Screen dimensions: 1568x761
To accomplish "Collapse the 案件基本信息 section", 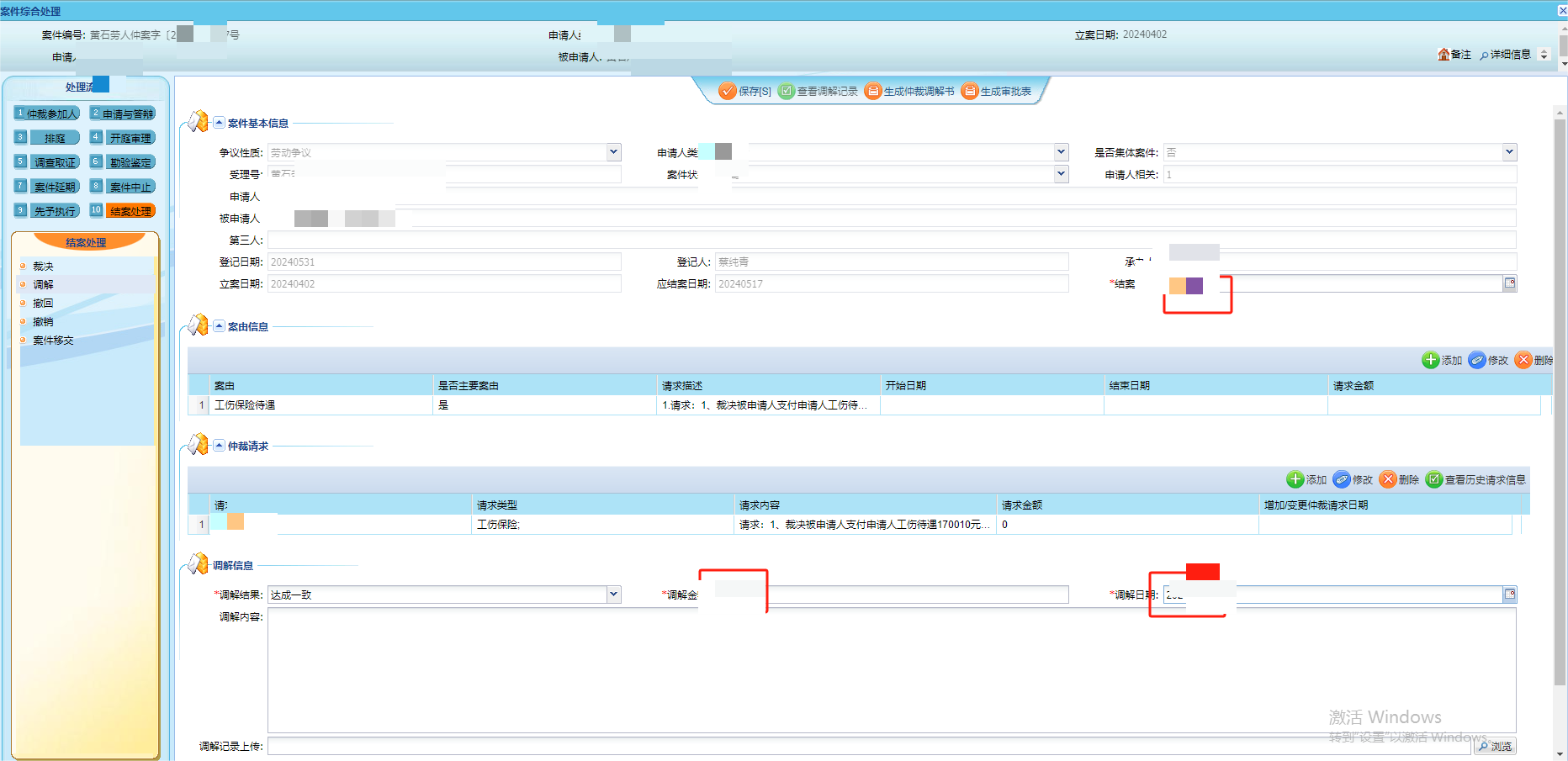I will [219, 123].
